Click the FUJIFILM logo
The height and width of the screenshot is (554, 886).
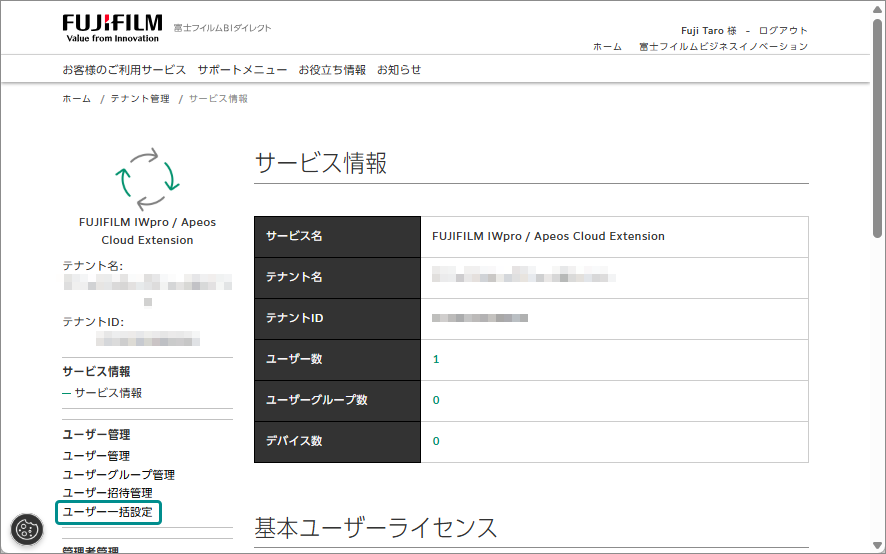coord(112,29)
